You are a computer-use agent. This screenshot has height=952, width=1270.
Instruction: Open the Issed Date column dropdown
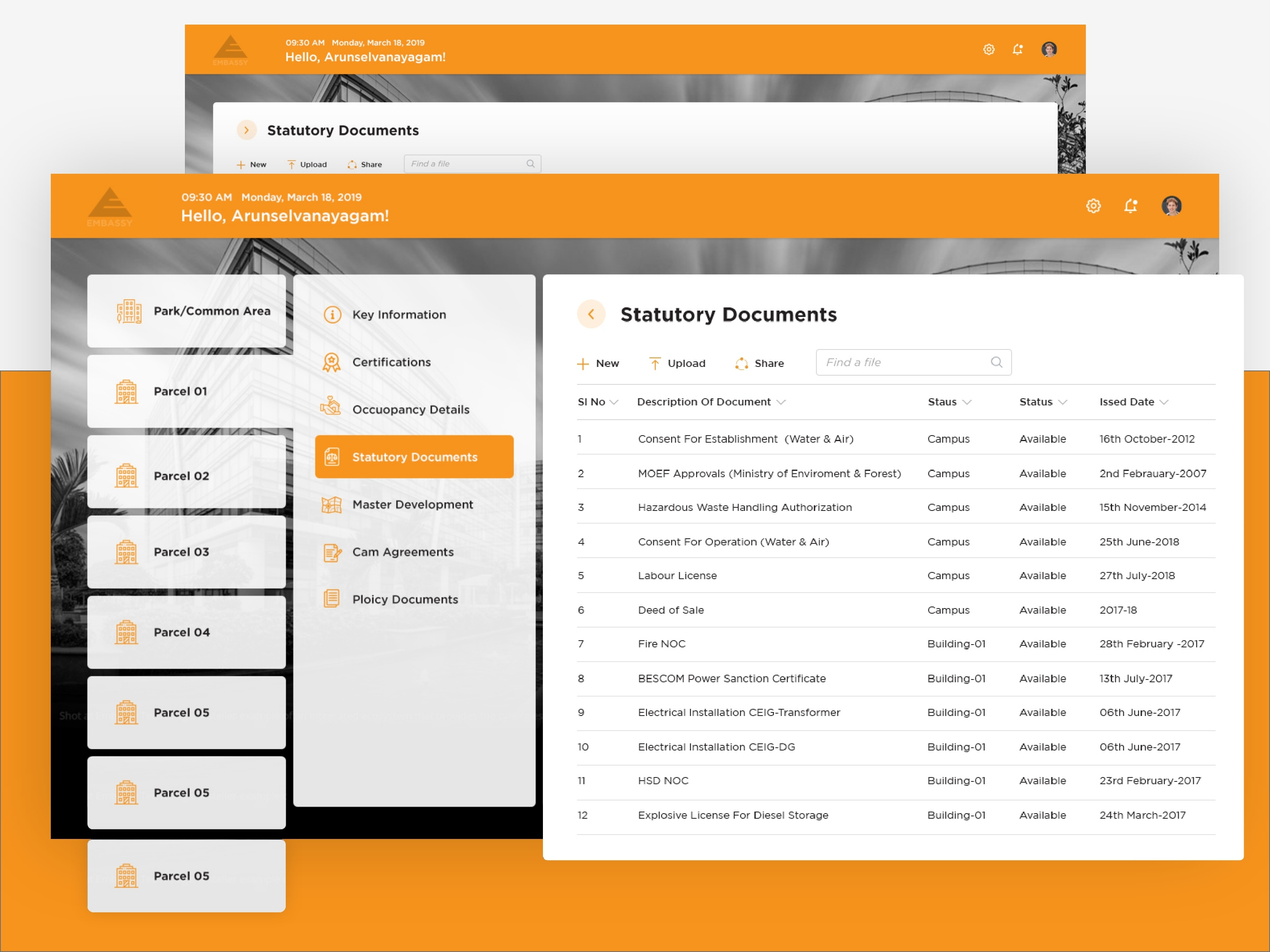coord(1164,402)
